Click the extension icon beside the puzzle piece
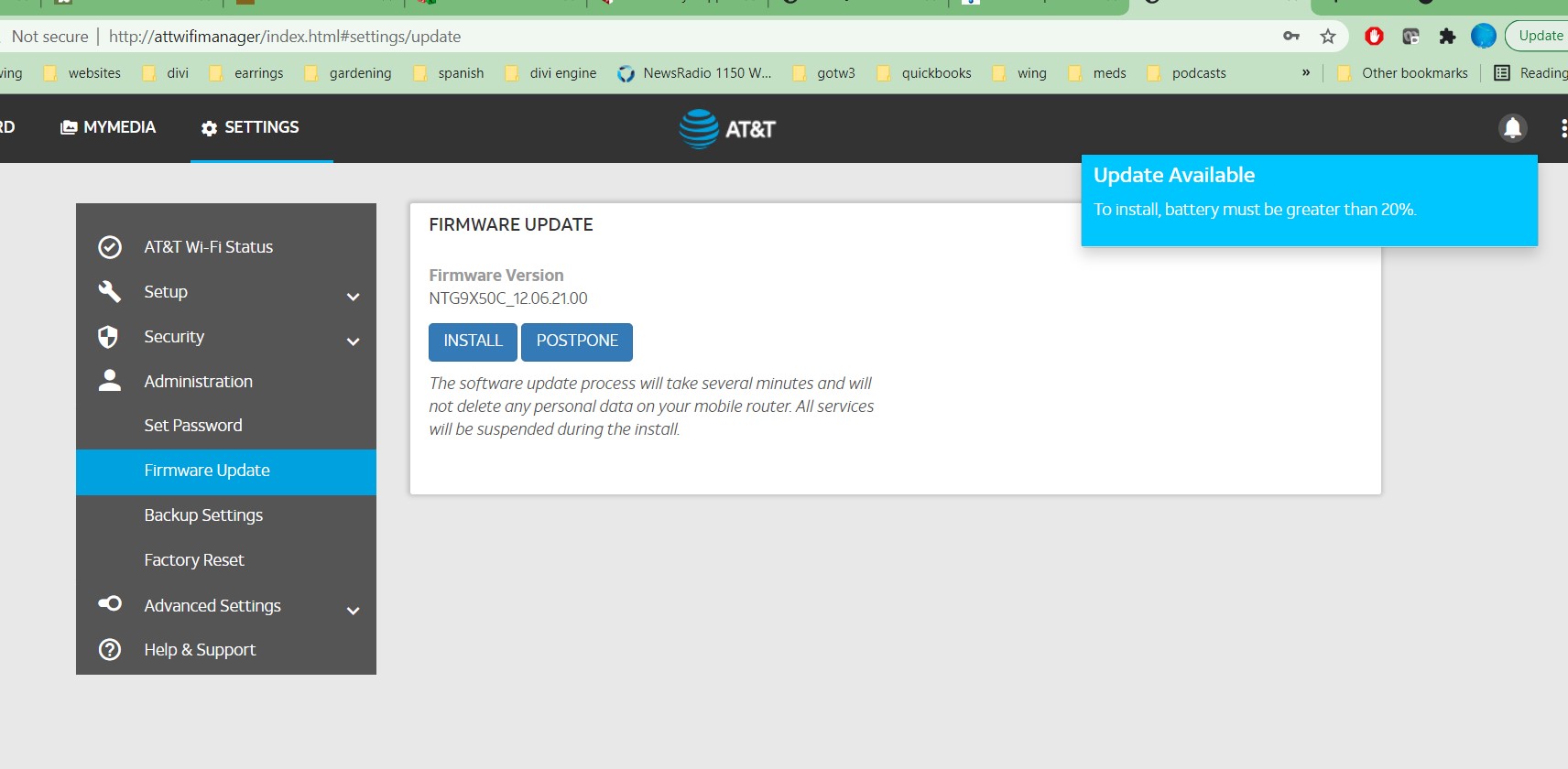Viewport: 1568px width, 769px height. 1410,36
